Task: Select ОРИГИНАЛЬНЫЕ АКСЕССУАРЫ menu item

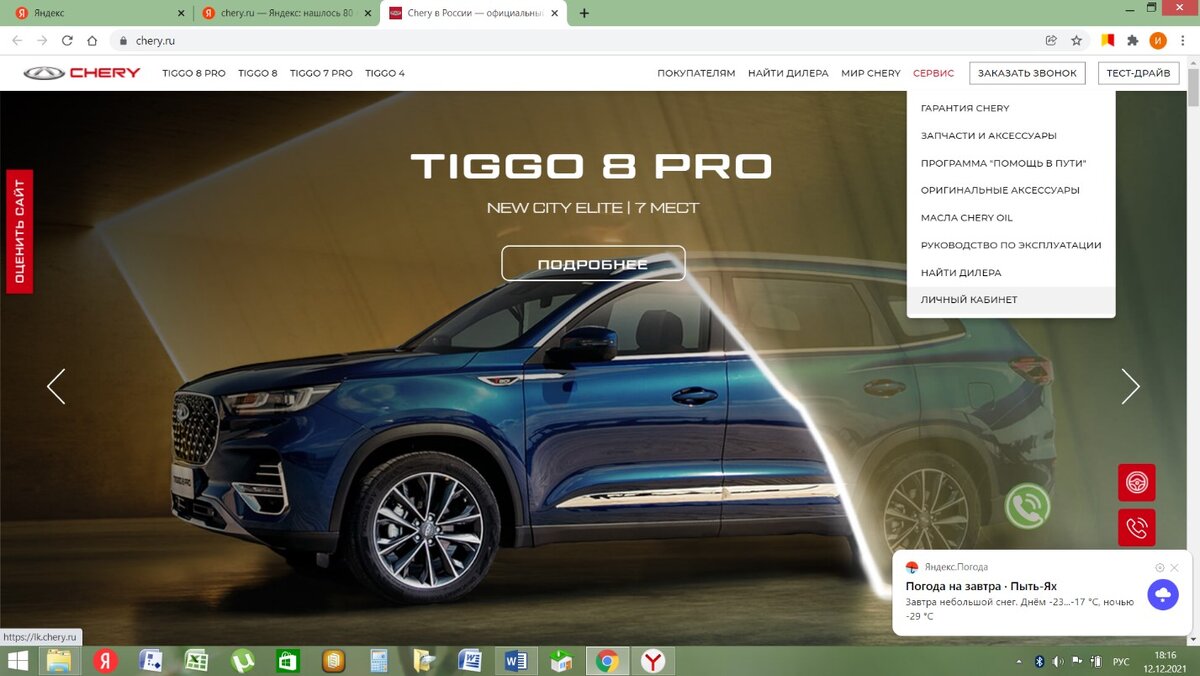Action: (x=1011, y=190)
